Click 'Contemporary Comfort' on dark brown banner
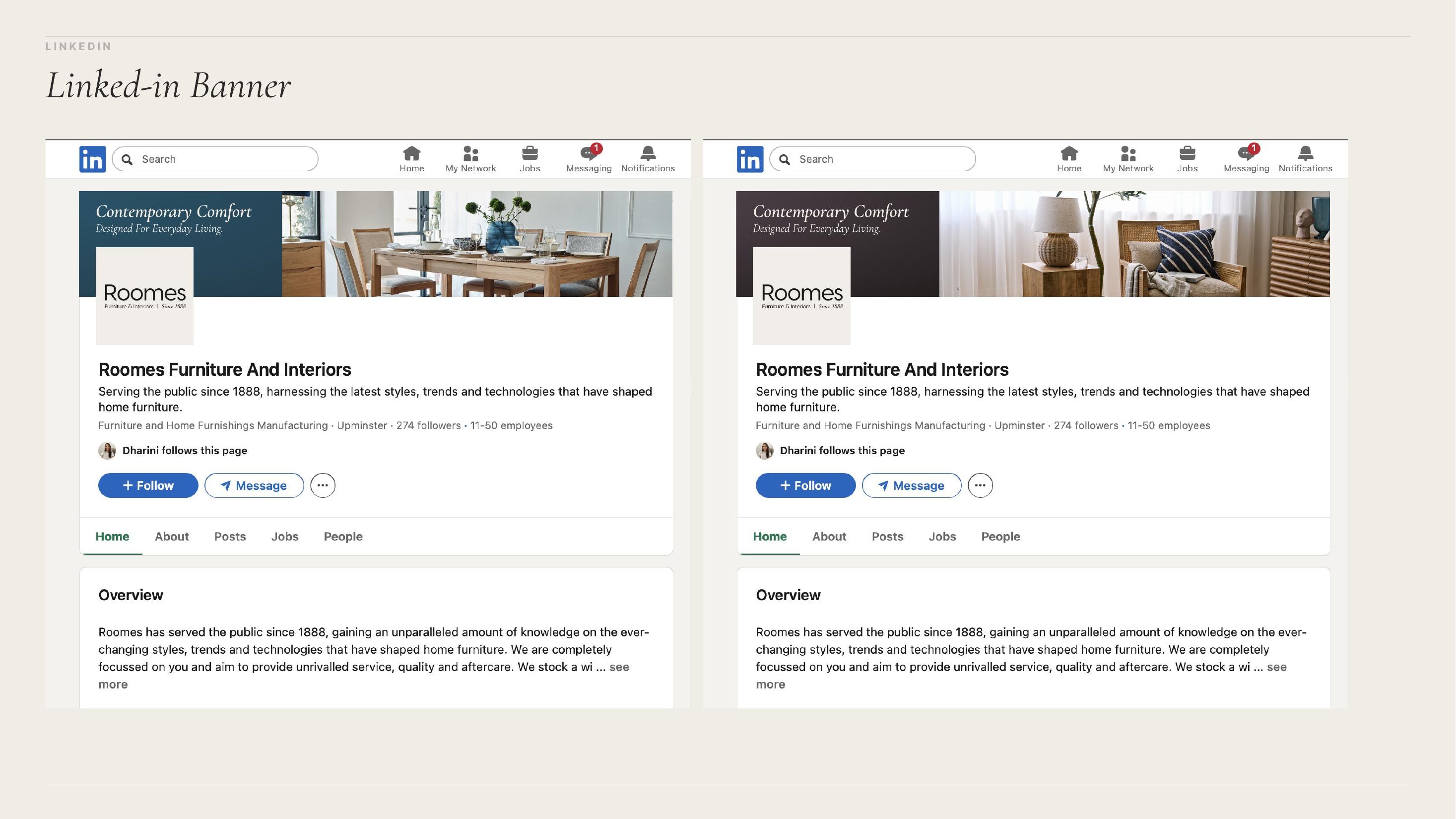Image resolution: width=1456 pixels, height=819 pixels. (x=831, y=211)
